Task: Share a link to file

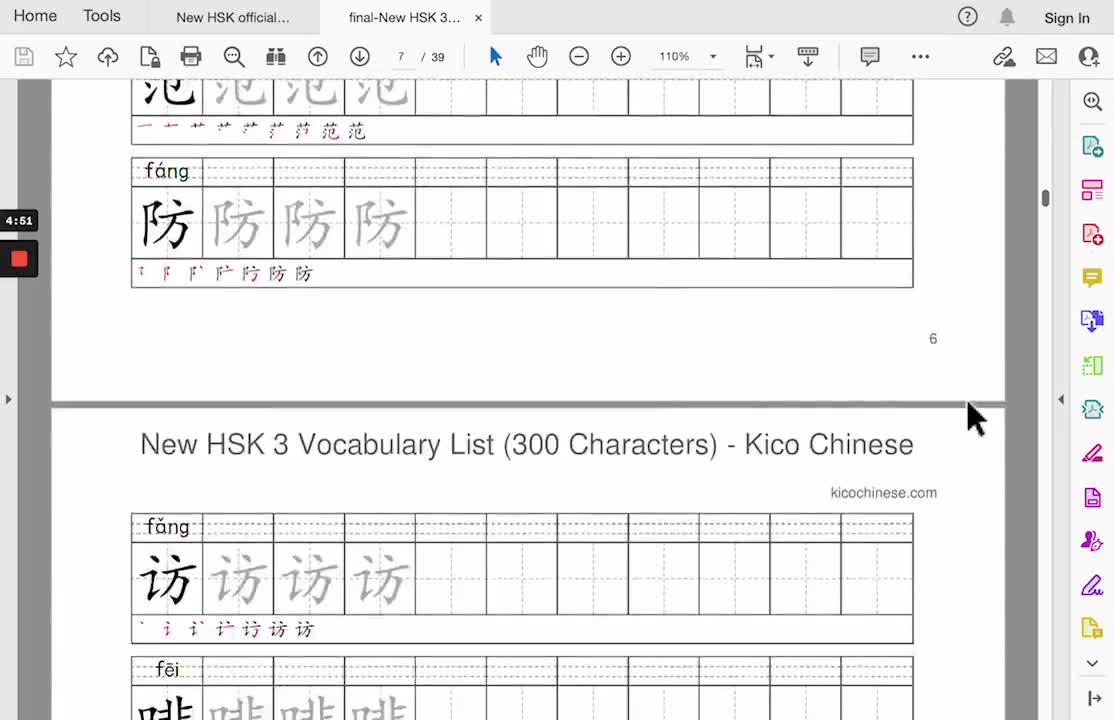Action: click(x=1004, y=56)
